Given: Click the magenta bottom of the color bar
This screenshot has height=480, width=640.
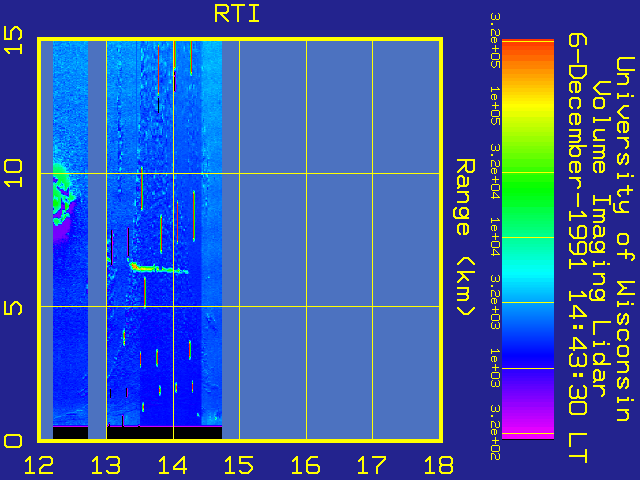Looking at the screenshot, I should tap(528, 429).
